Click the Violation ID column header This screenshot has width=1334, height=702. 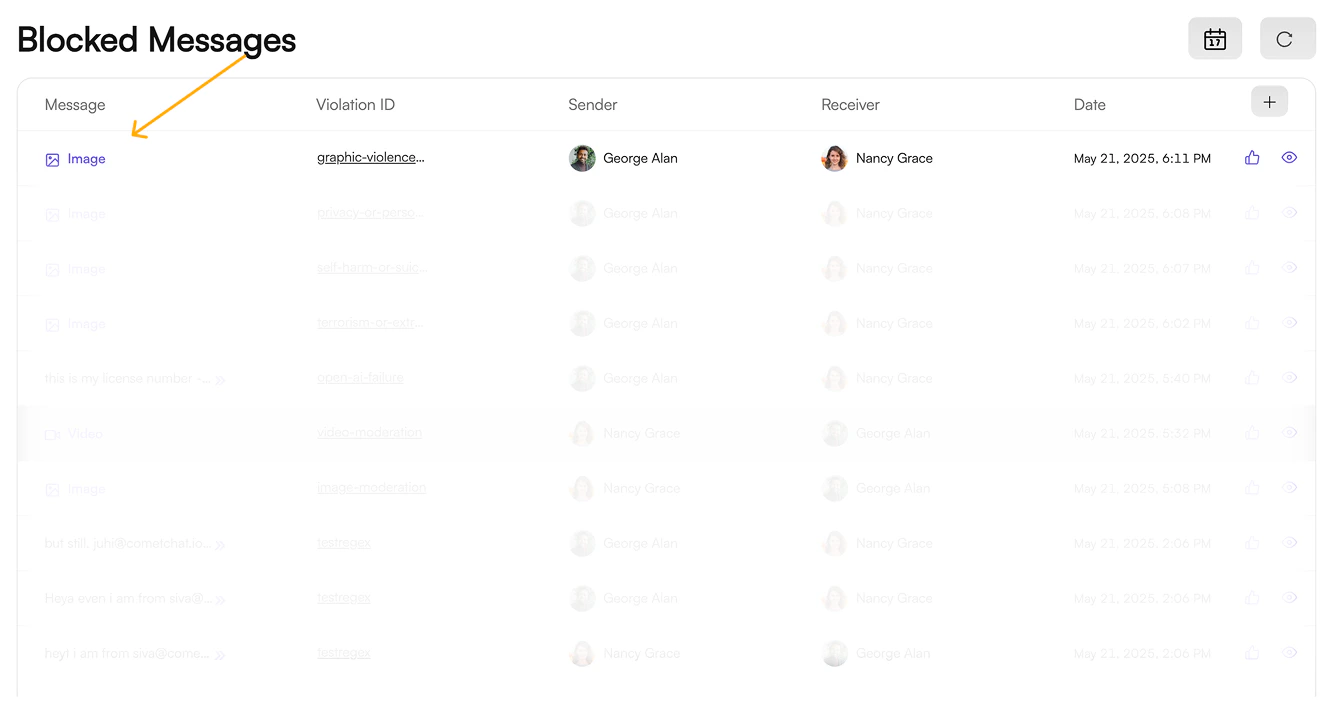point(355,105)
